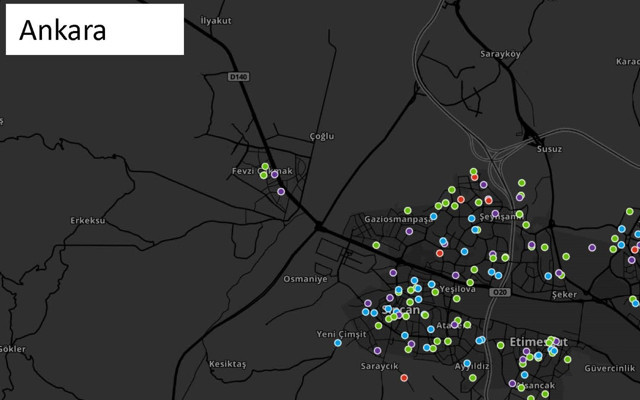The image size is (640, 400).
Task: Select the red dot south of Saraycık
Action: coord(404,378)
